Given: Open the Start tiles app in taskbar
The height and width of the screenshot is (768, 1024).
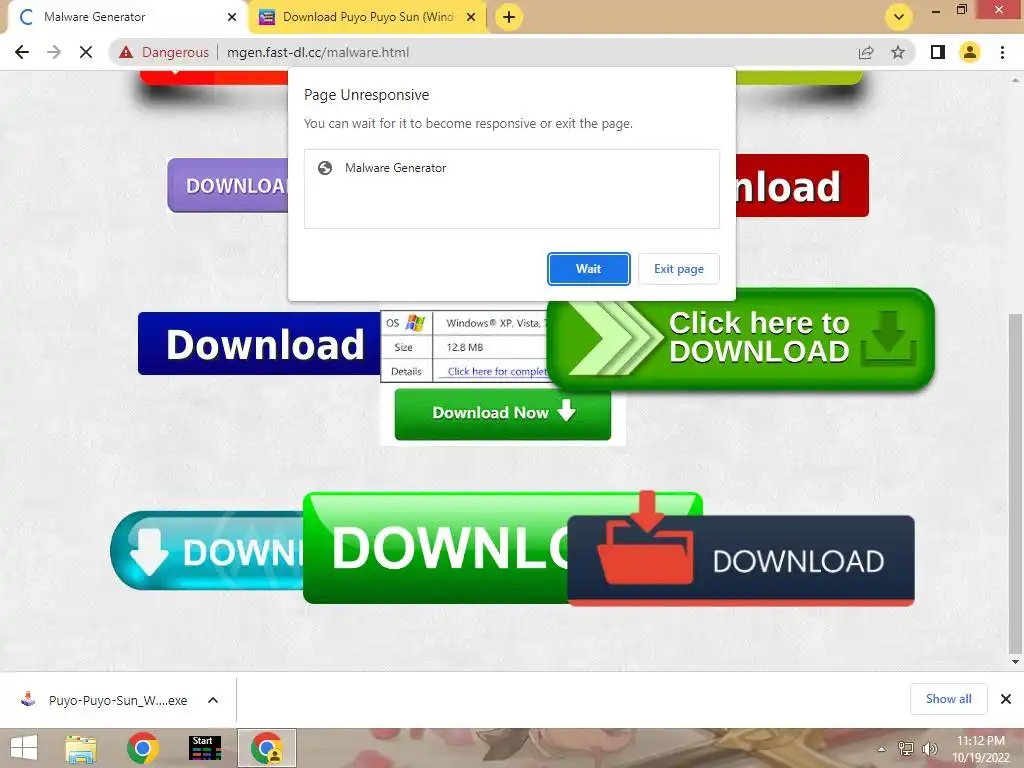Looking at the screenshot, I should (204, 748).
